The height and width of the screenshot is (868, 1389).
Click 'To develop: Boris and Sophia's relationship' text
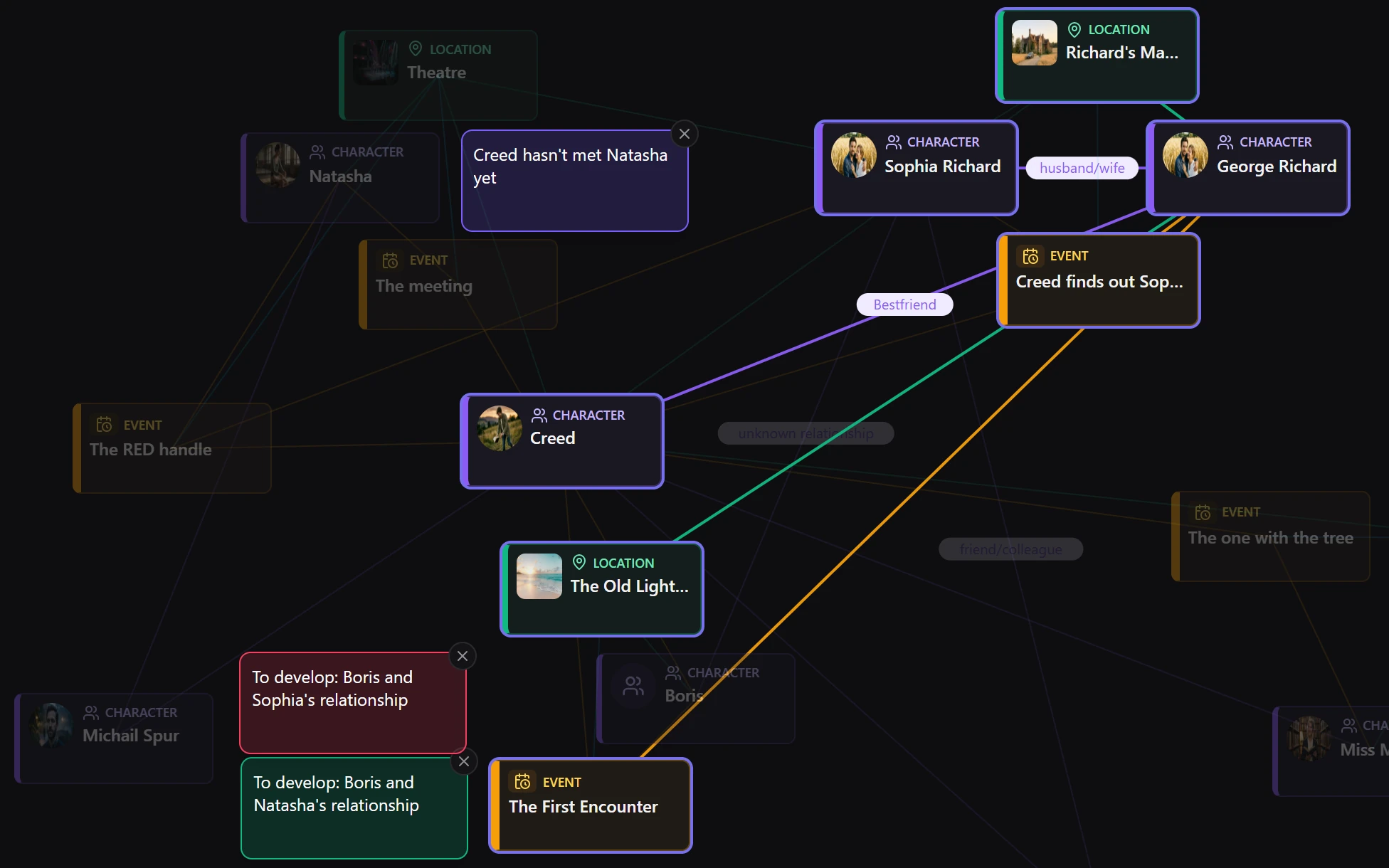(332, 689)
